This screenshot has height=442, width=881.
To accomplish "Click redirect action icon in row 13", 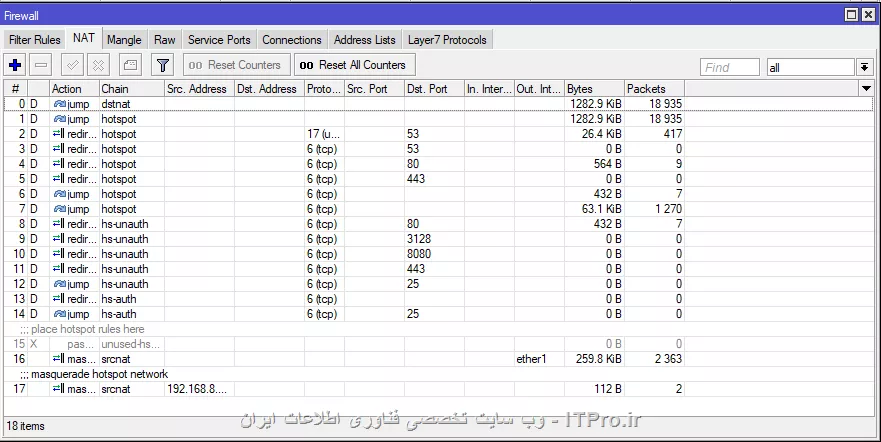I will point(58,299).
